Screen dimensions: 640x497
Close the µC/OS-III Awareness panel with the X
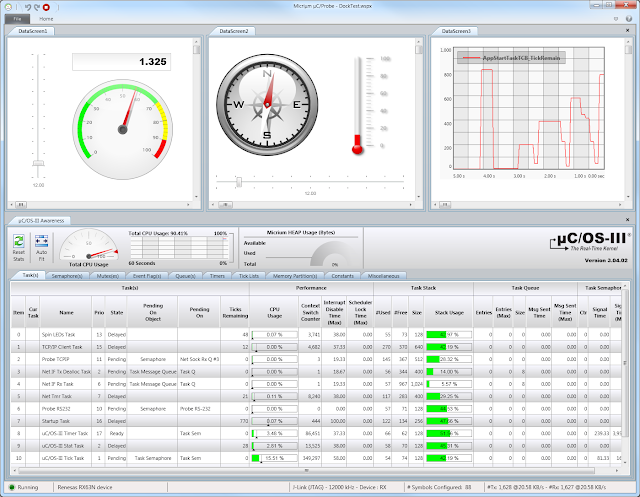(x=627, y=220)
